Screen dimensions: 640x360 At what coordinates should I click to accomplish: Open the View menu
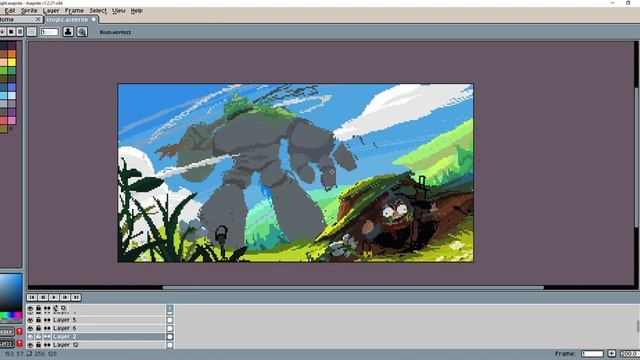(x=118, y=11)
